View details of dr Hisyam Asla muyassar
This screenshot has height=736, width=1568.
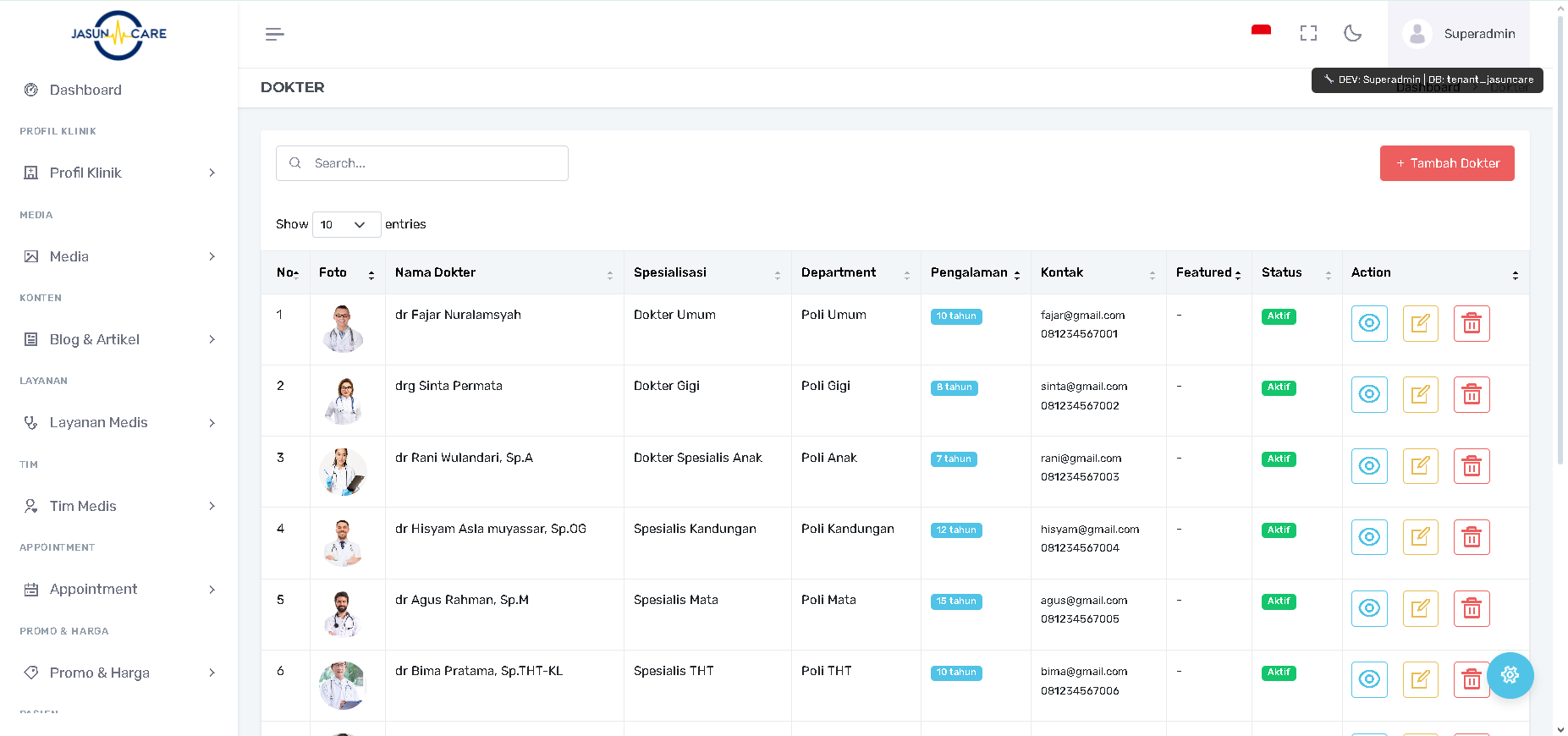pos(1368,537)
